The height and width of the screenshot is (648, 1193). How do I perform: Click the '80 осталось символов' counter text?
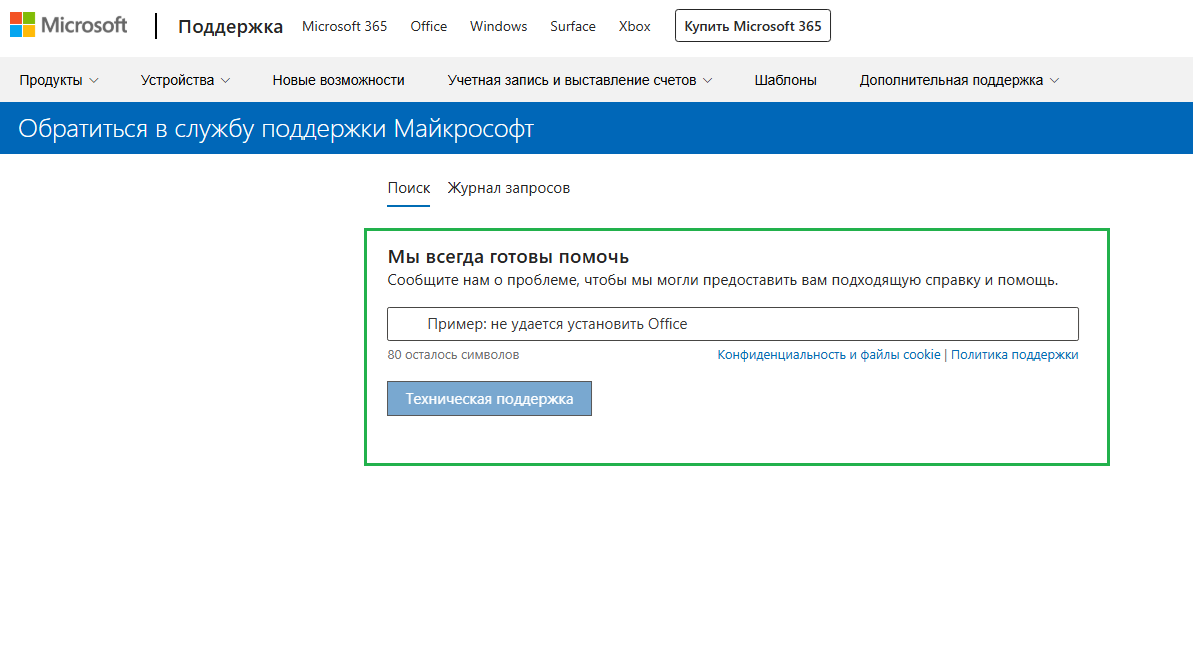tap(453, 354)
